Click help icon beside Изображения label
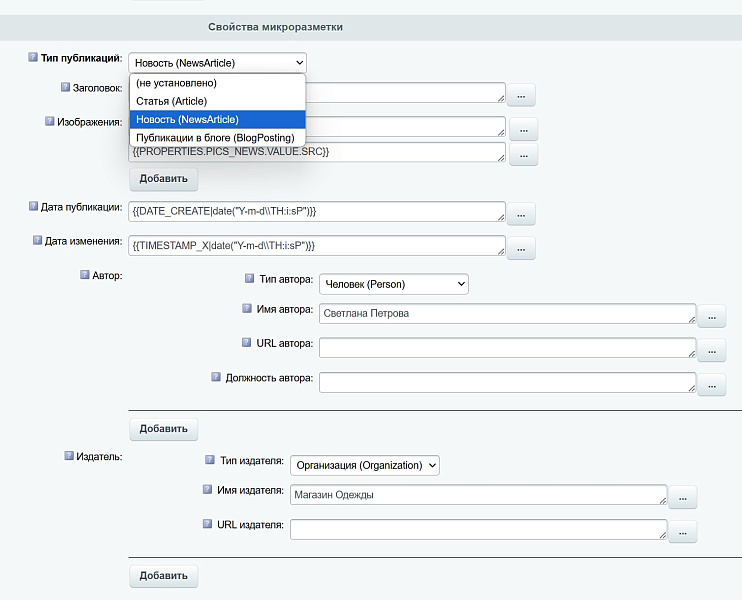742x600 pixels. (x=49, y=121)
